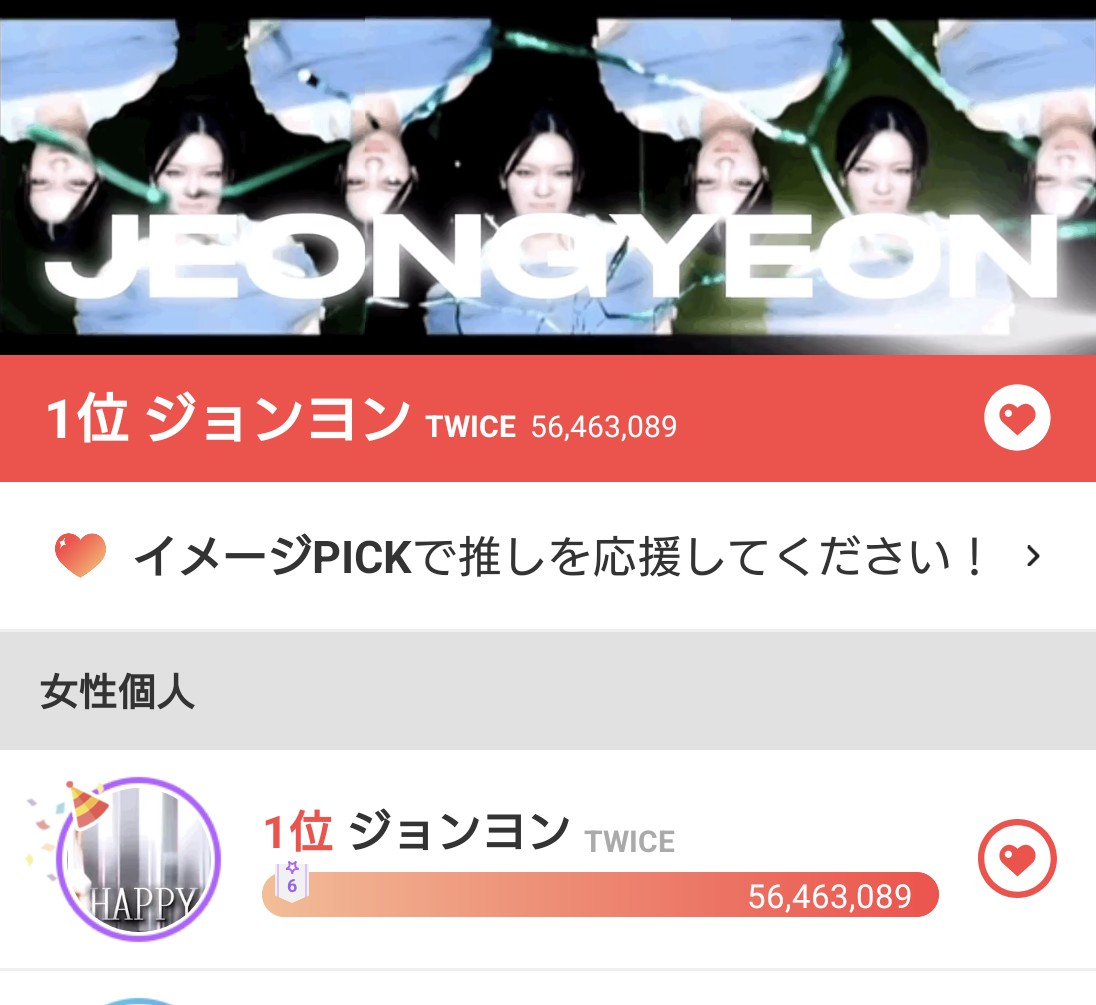Click the TWICE label in red bar
1096x1005 pixels.
coord(471,427)
